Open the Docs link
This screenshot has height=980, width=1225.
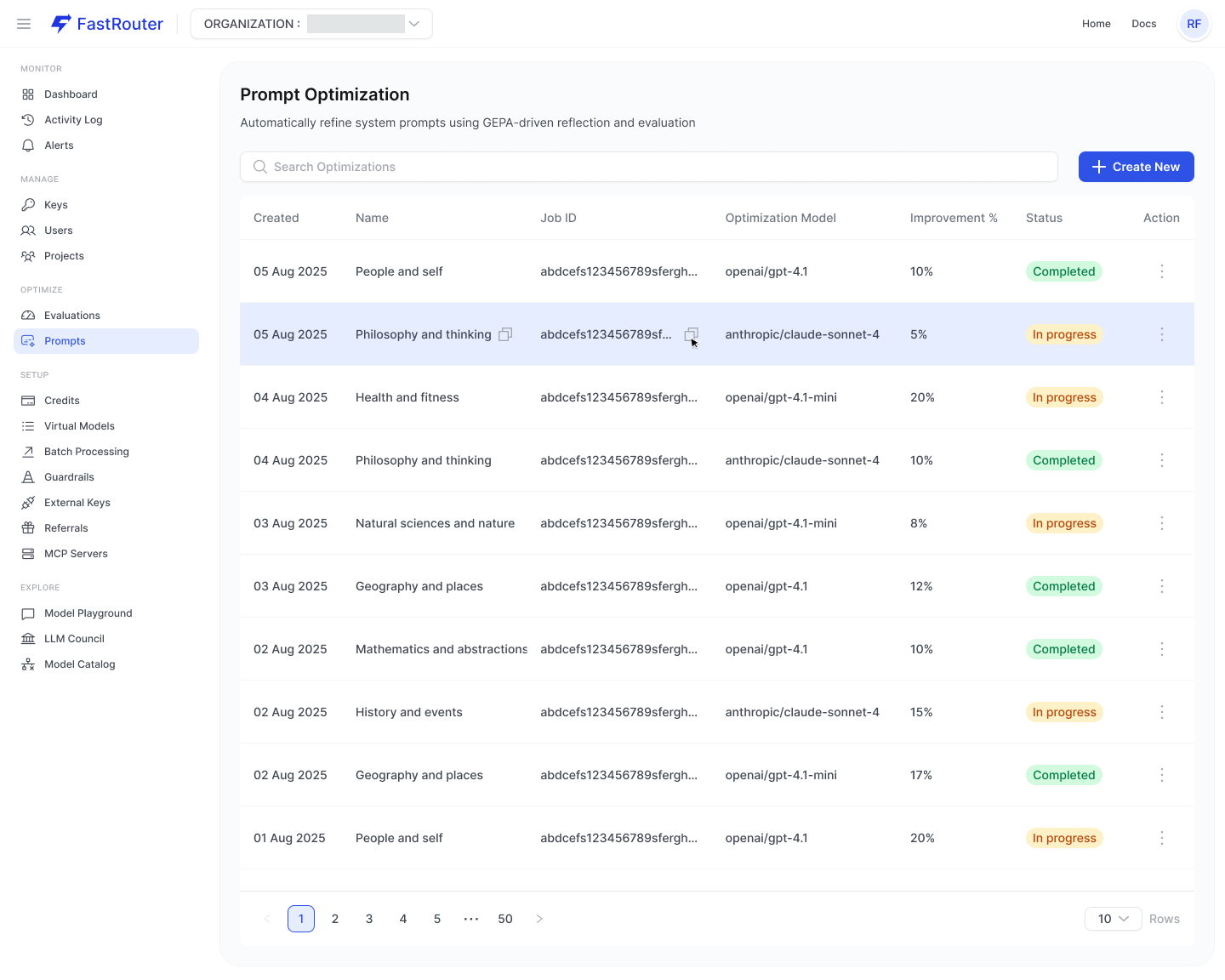(x=1144, y=24)
